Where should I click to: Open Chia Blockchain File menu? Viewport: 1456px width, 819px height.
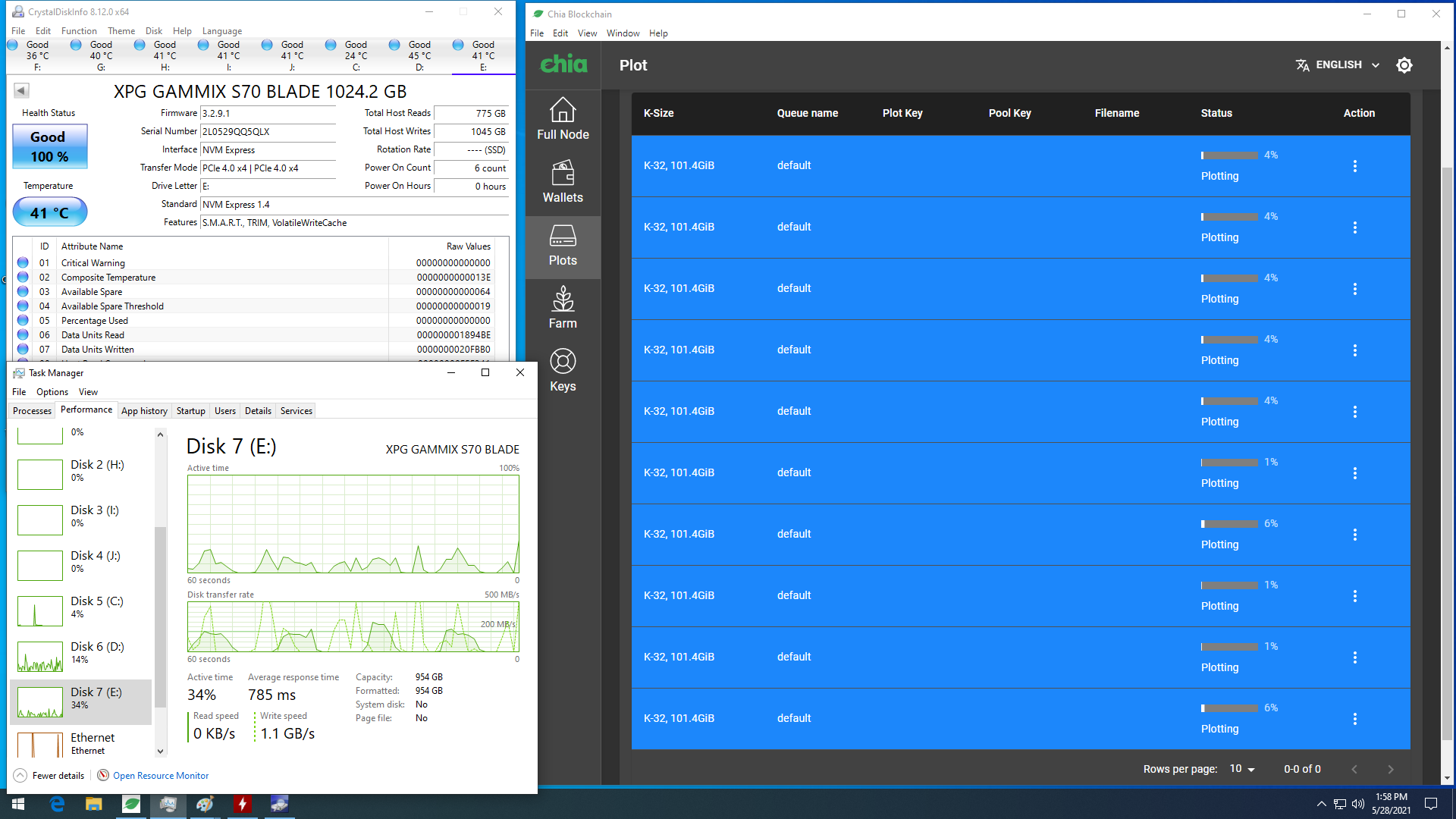[538, 33]
